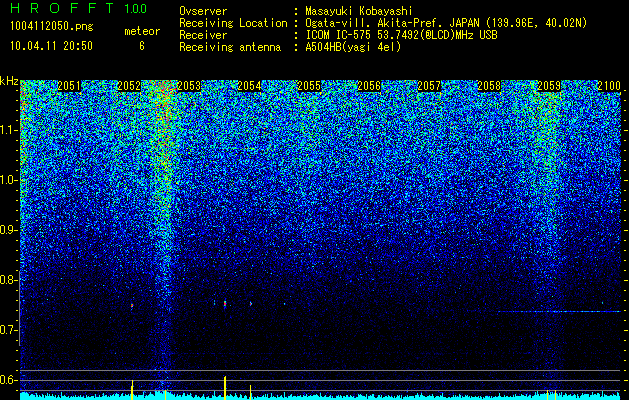This screenshot has width=629, height=400.
Task: Click the 0.8 frequency axis label
Action: 8,280
